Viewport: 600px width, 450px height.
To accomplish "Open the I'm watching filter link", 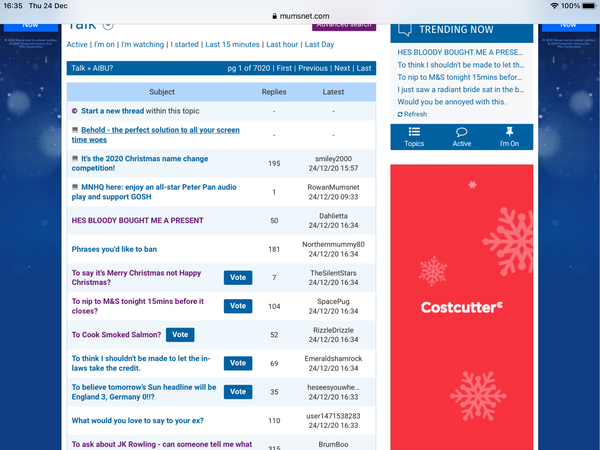I will click(x=142, y=44).
